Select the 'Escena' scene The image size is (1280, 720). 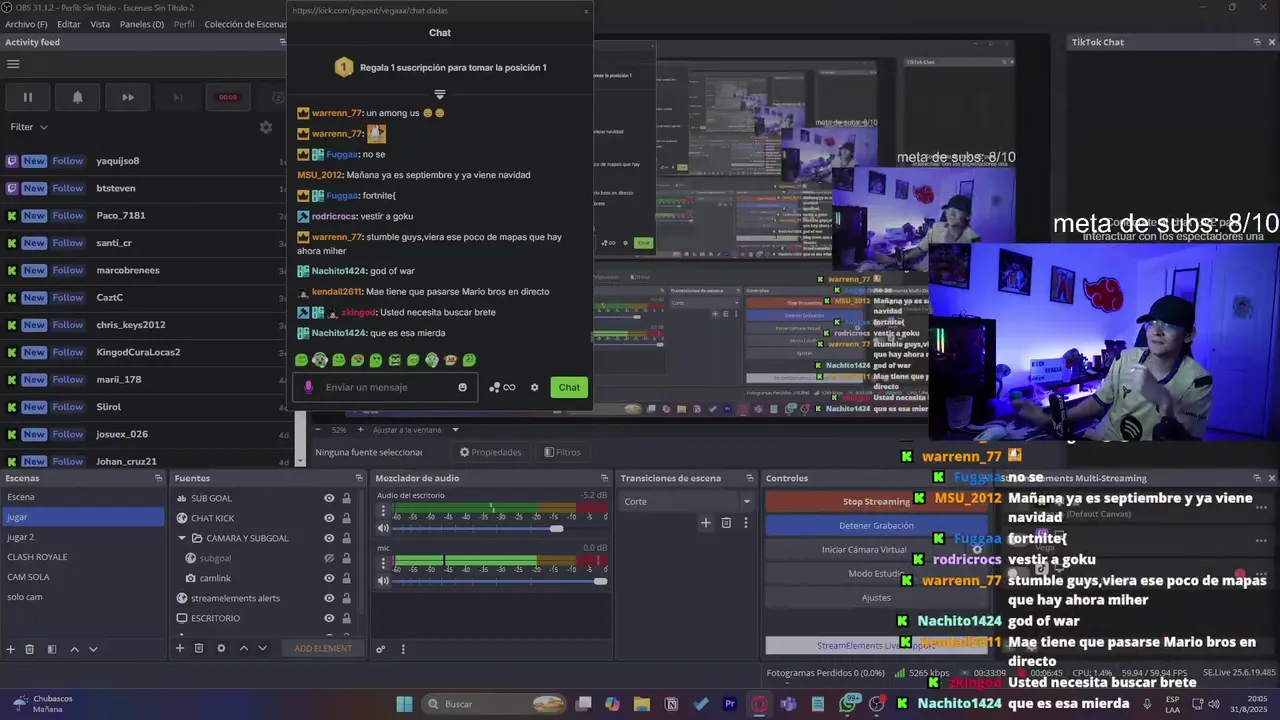[82, 497]
